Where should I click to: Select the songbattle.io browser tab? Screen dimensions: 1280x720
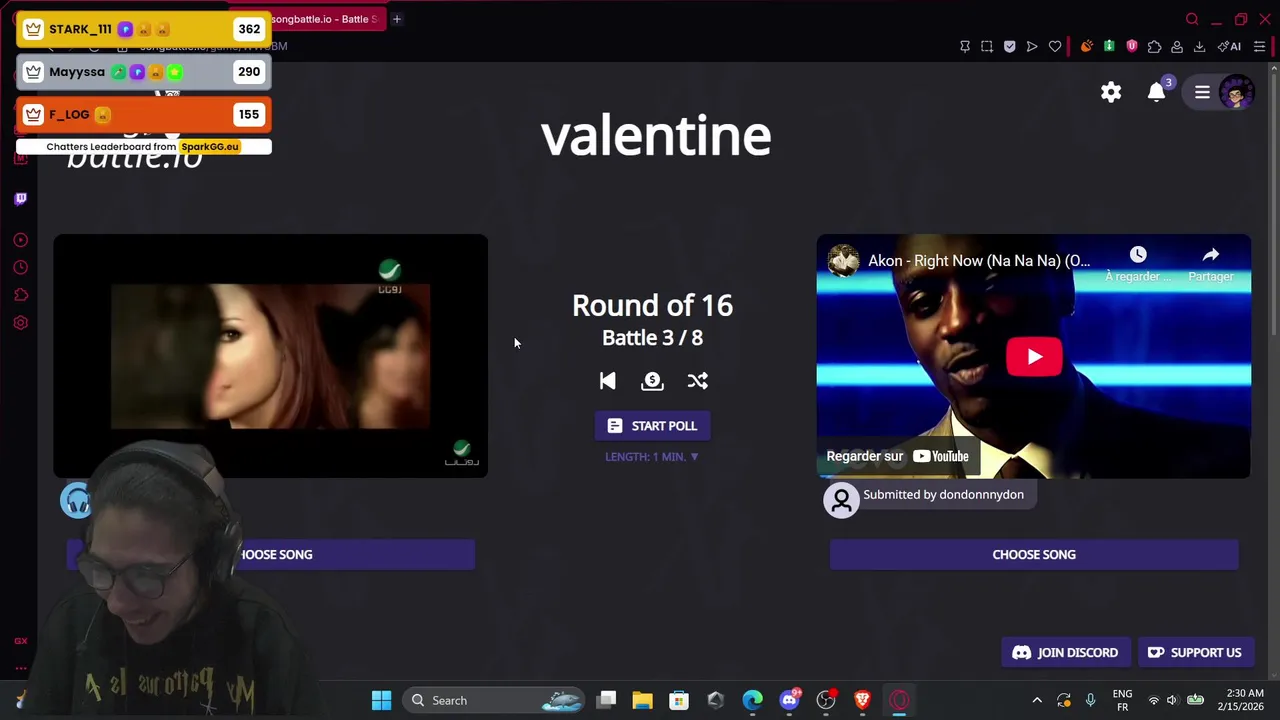(325, 19)
